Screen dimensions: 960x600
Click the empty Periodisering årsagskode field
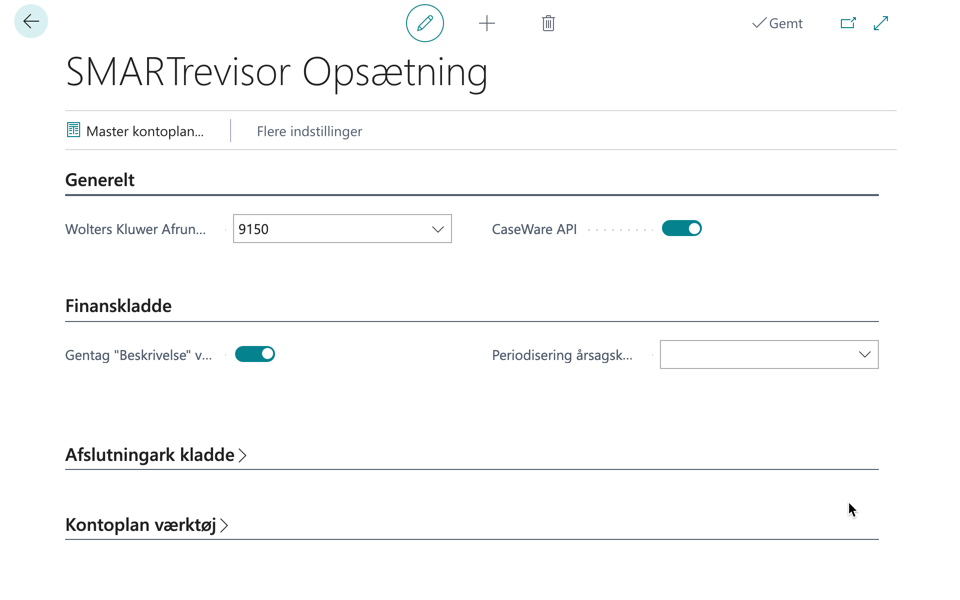pos(769,354)
